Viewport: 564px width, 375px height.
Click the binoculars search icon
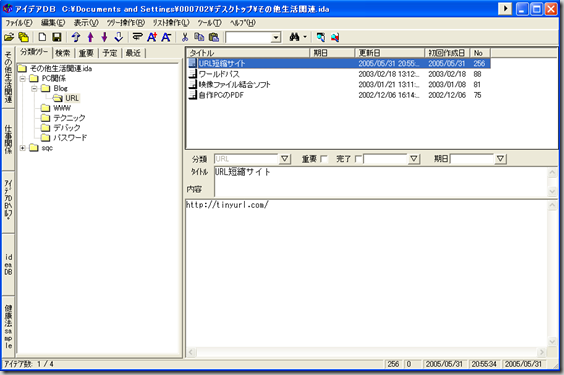(294, 37)
